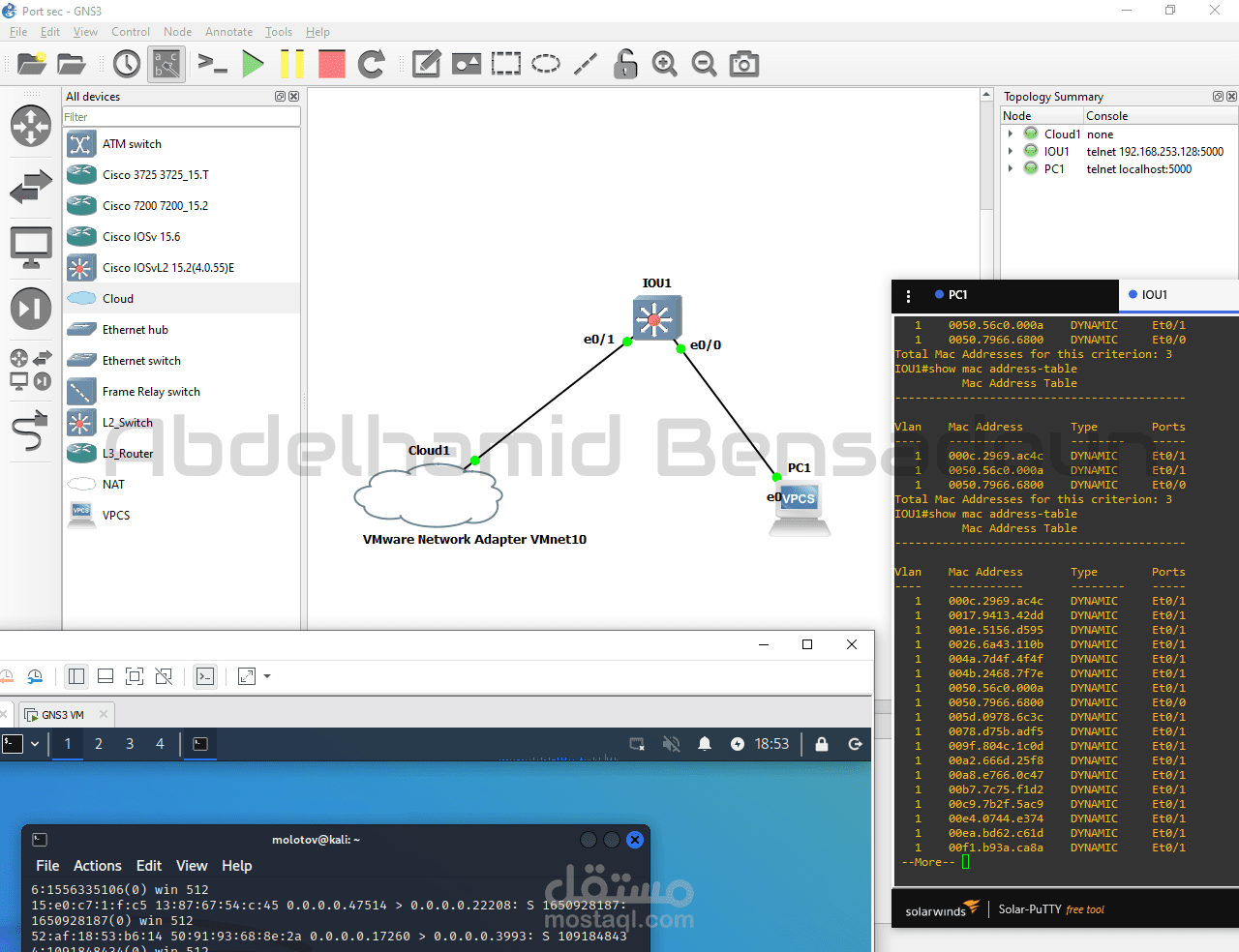This screenshot has width=1239, height=952.
Task: Expand Cloud1 node in Topology Summary
Action: click(x=1011, y=134)
